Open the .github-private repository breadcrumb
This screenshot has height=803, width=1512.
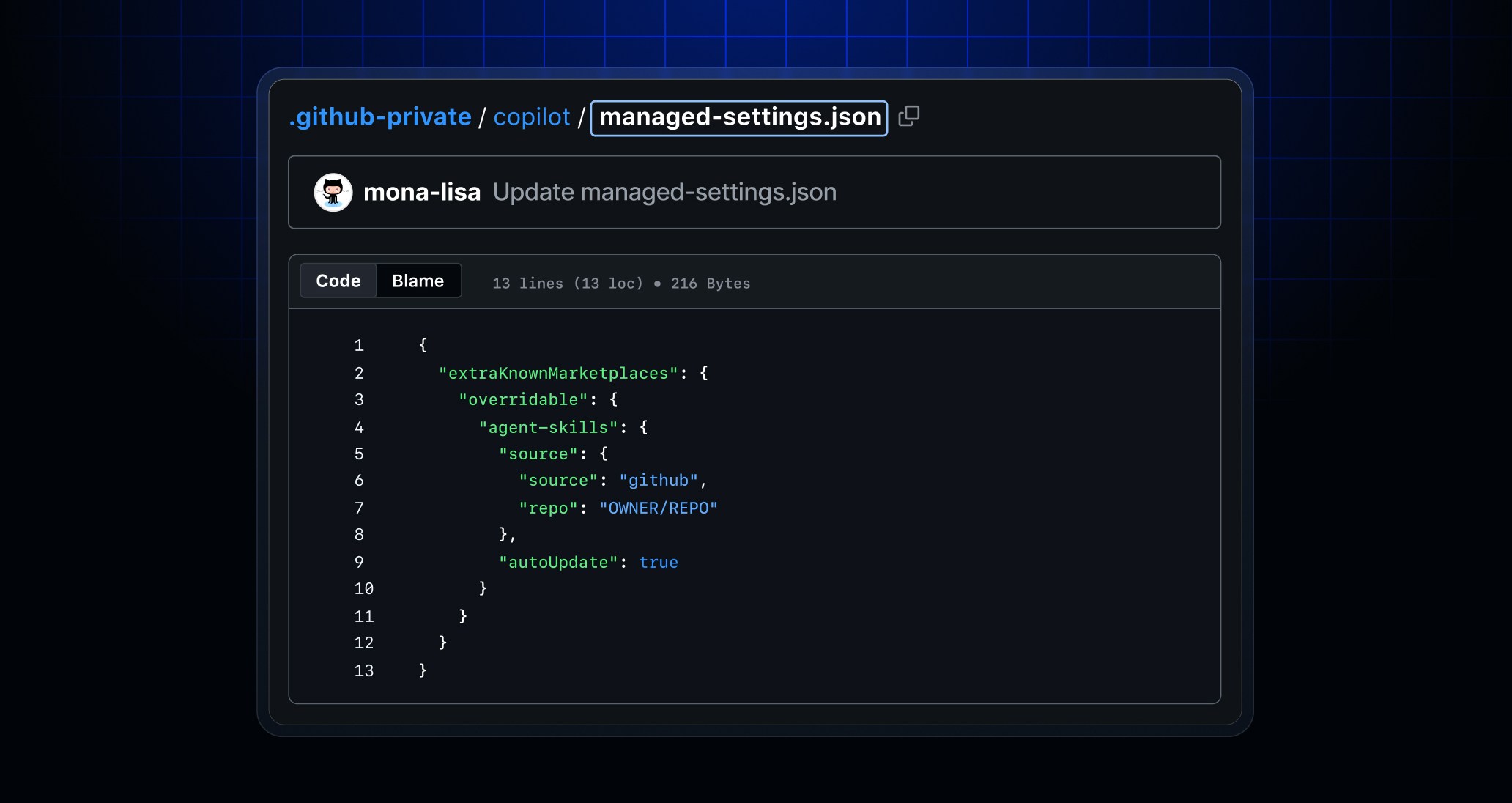[380, 116]
